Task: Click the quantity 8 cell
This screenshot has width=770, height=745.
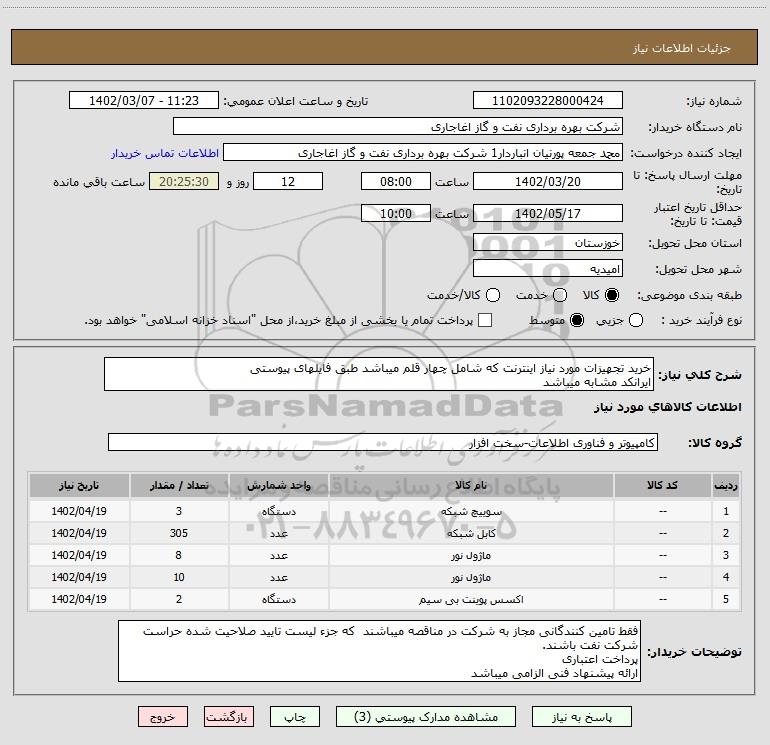Action: tap(179, 555)
